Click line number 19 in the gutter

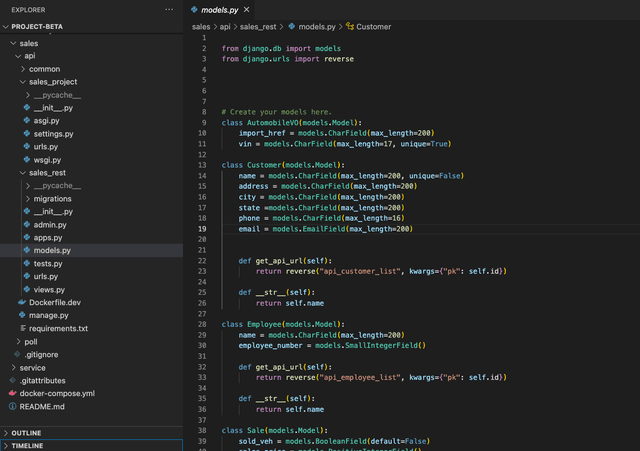[x=203, y=229]
